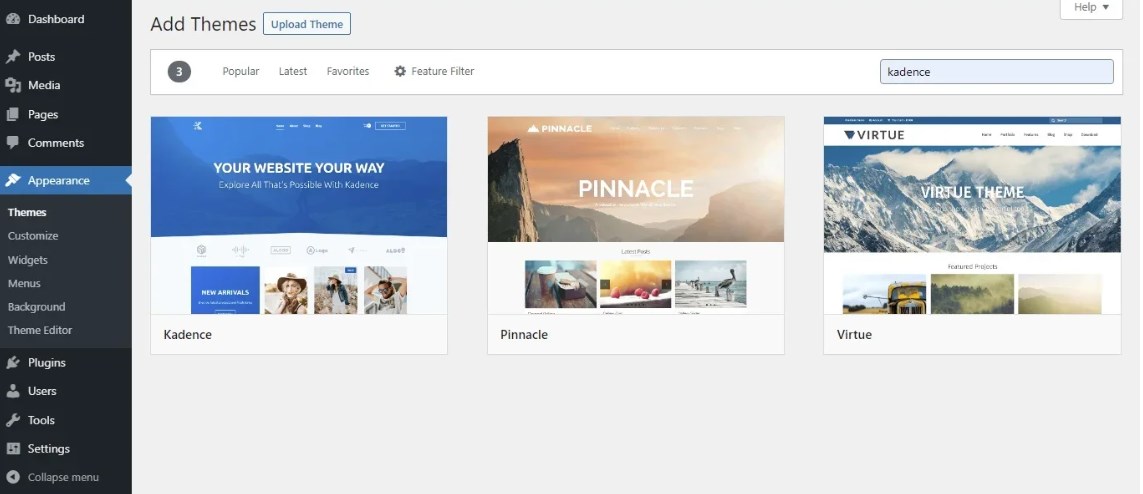The image size is (1143, 494).
Task: Click the Upload Theme button
Action: [x=307, y=24]
